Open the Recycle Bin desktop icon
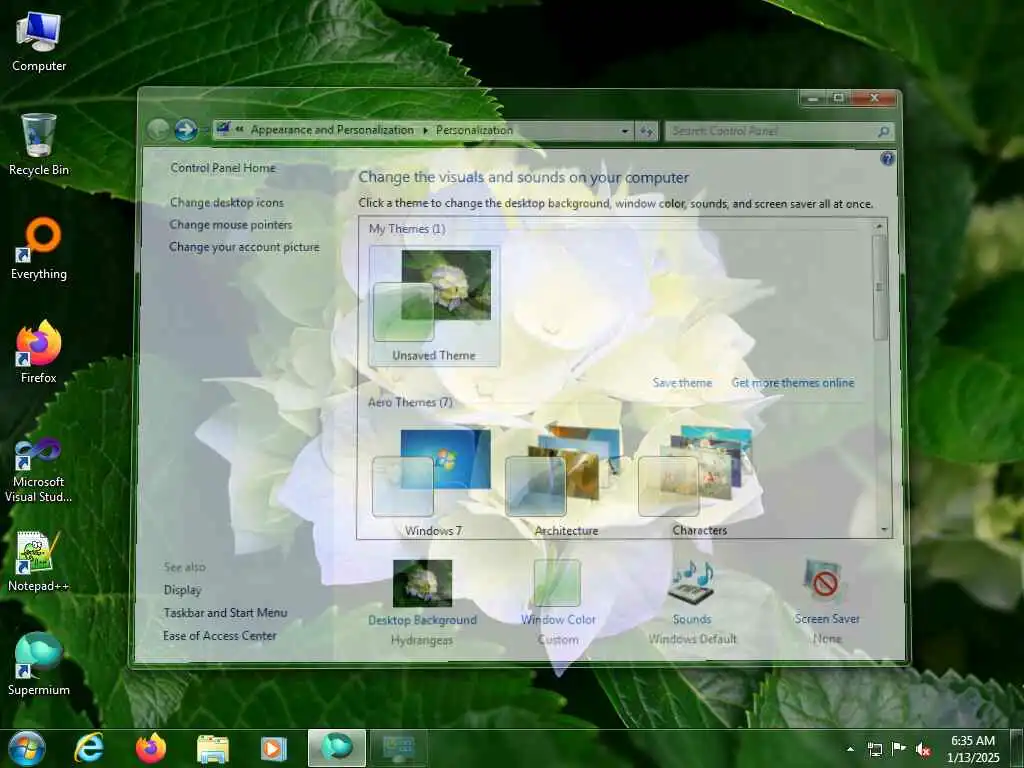The height and width of the screenshot is (768, 1024). (x=39, y=144)
